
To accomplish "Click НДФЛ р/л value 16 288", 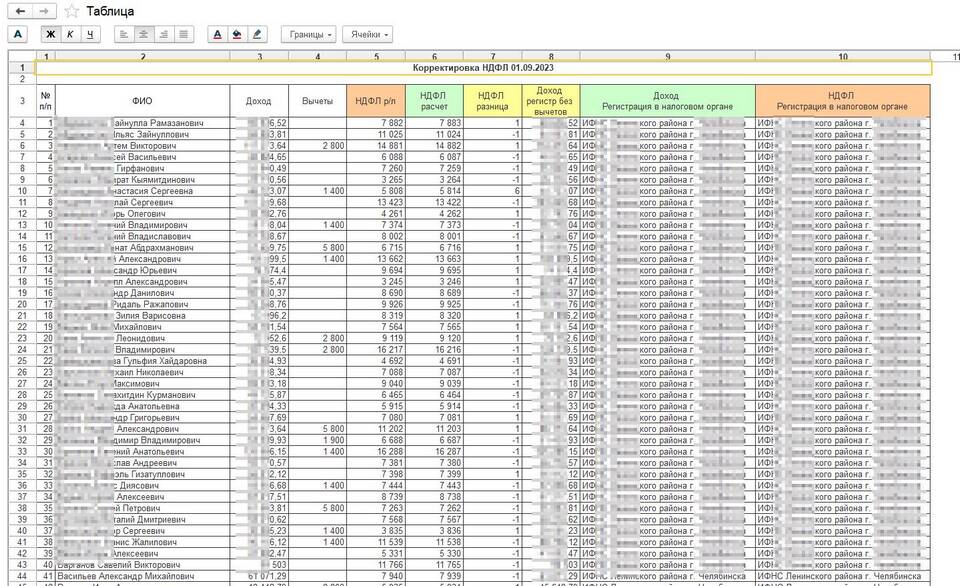I will coord(375,451).
